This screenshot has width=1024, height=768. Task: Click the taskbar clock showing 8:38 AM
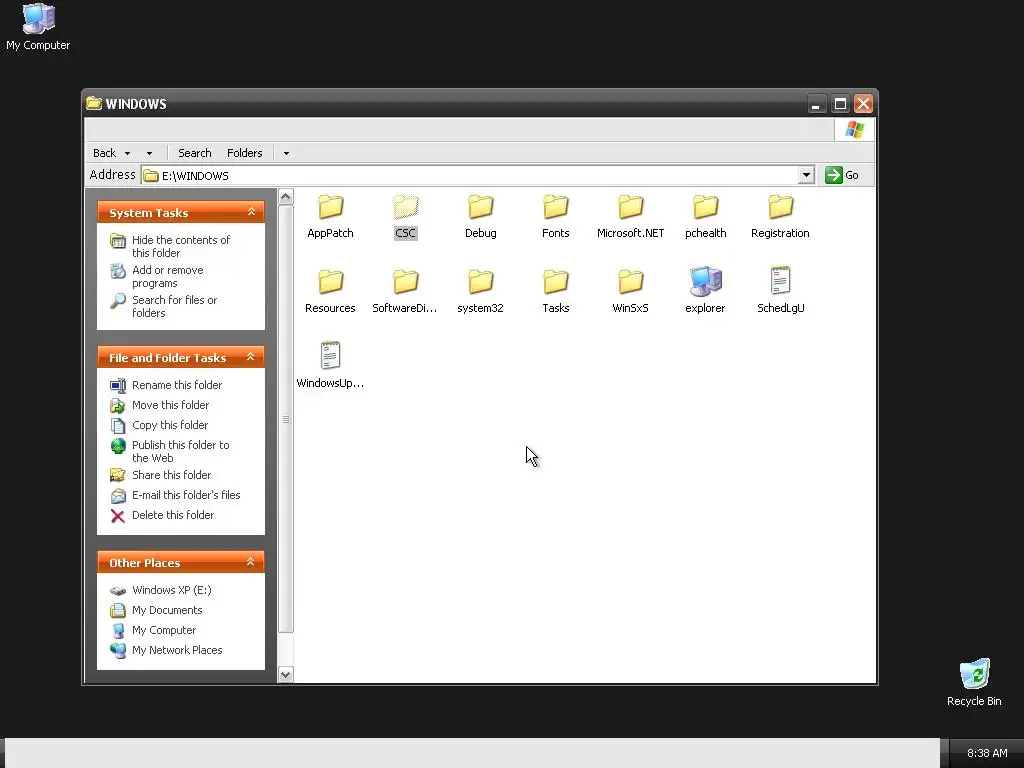987,753
